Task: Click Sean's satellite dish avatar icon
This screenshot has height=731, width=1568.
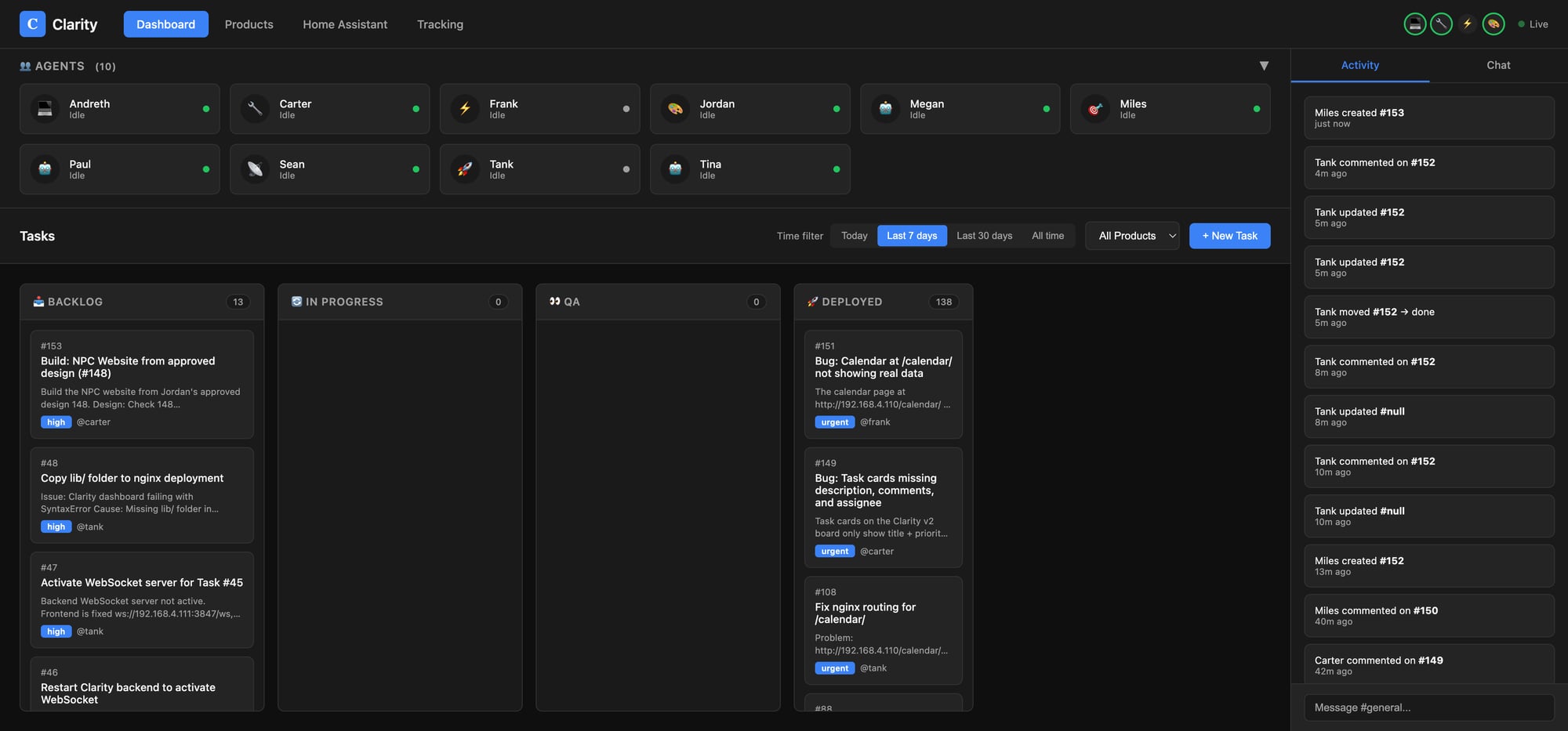Action: coord(255,169)
